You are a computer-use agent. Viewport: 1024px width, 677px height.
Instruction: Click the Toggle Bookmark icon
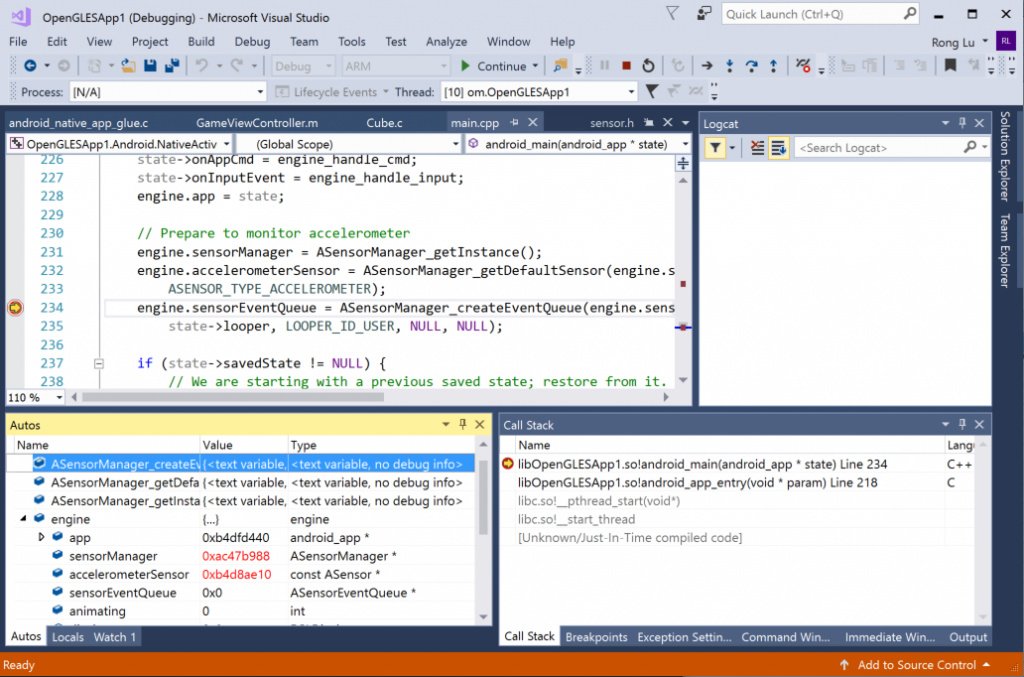tap(950, 65)
